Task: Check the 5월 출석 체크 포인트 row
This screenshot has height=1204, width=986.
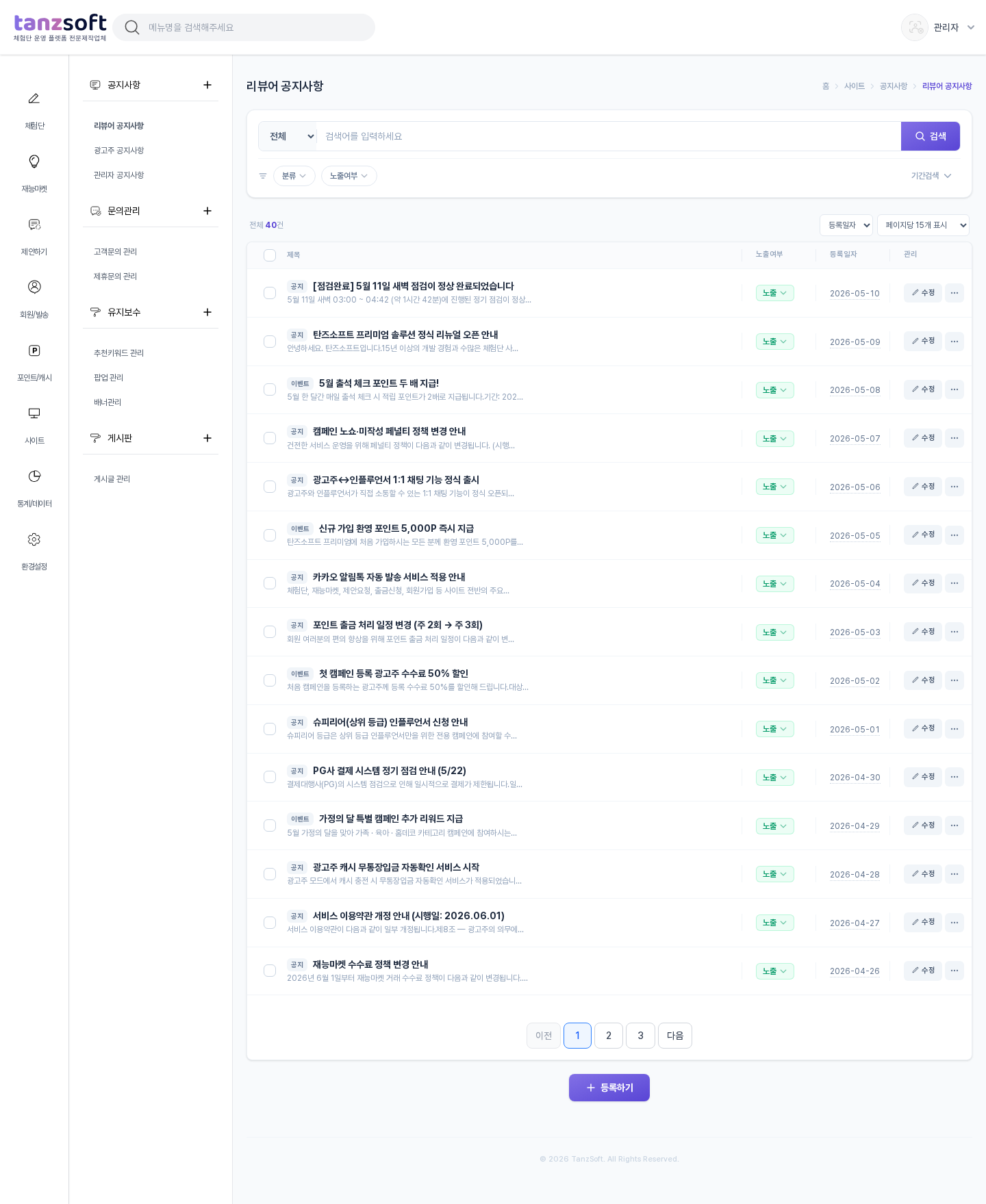Action: [270, 389]
